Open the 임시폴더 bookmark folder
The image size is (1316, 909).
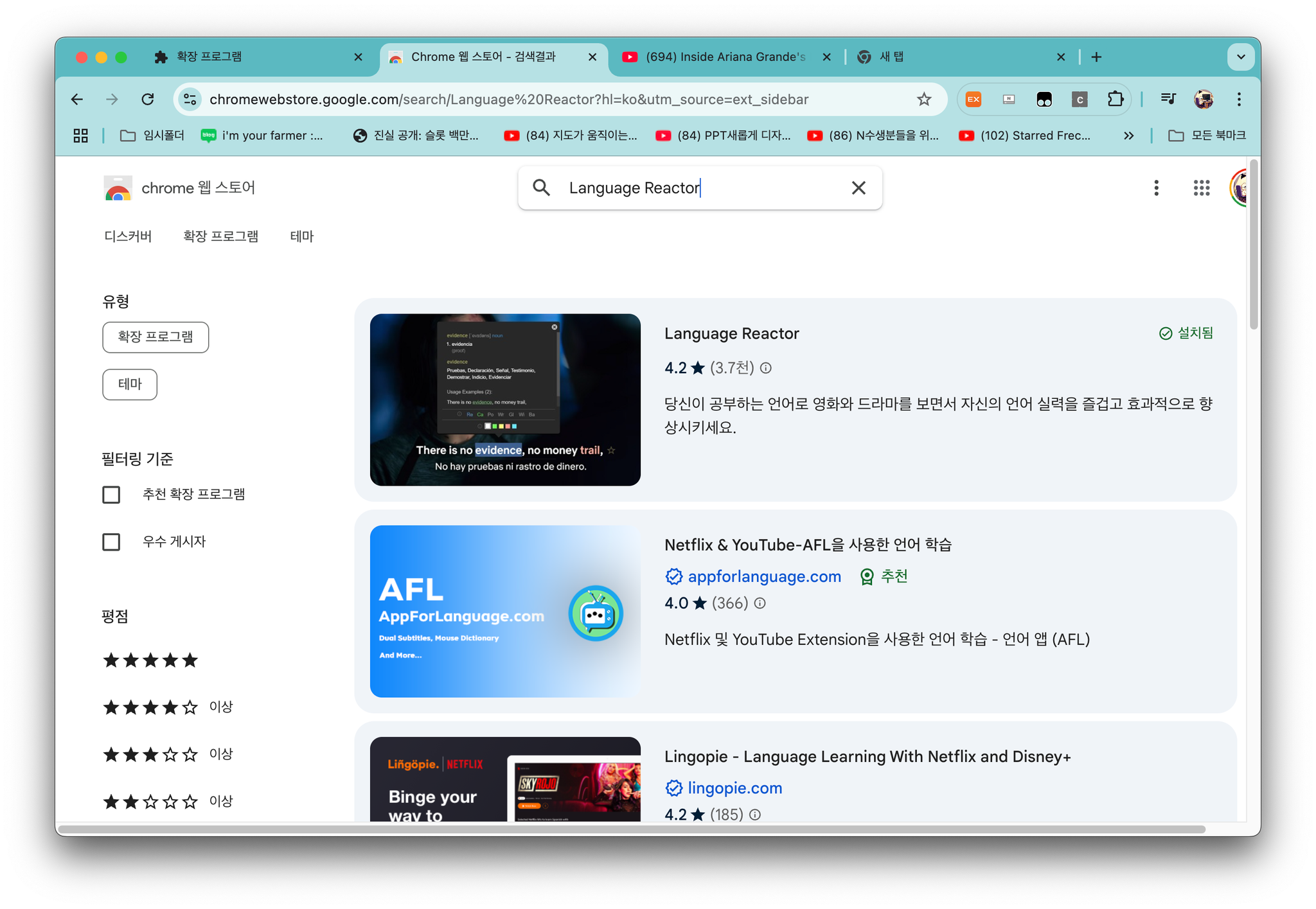click(152, 136)
